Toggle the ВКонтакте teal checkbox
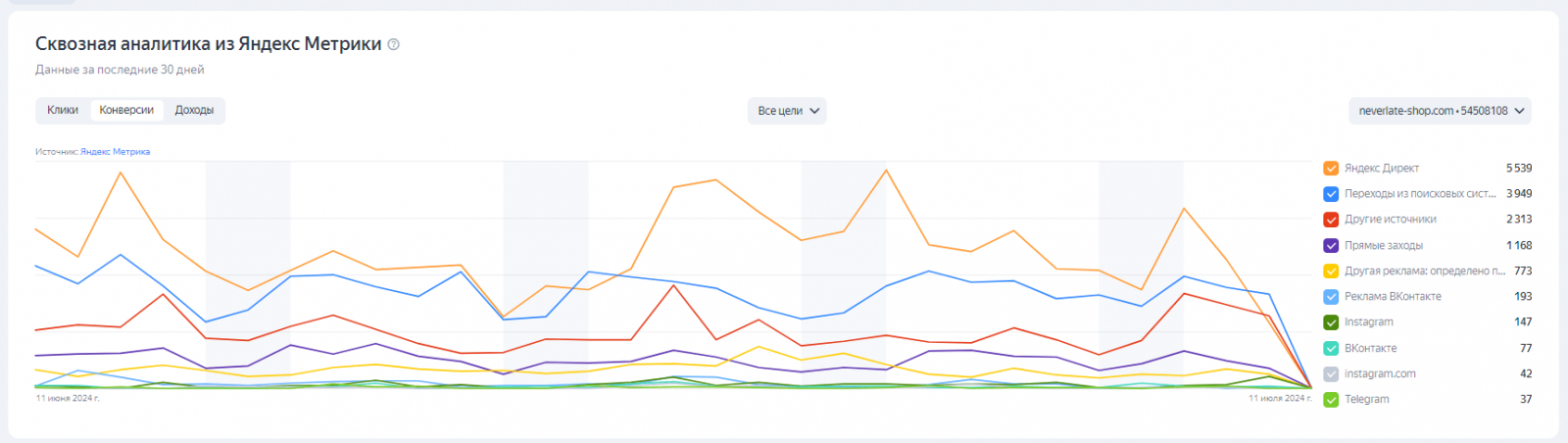 click(1331, 348)
